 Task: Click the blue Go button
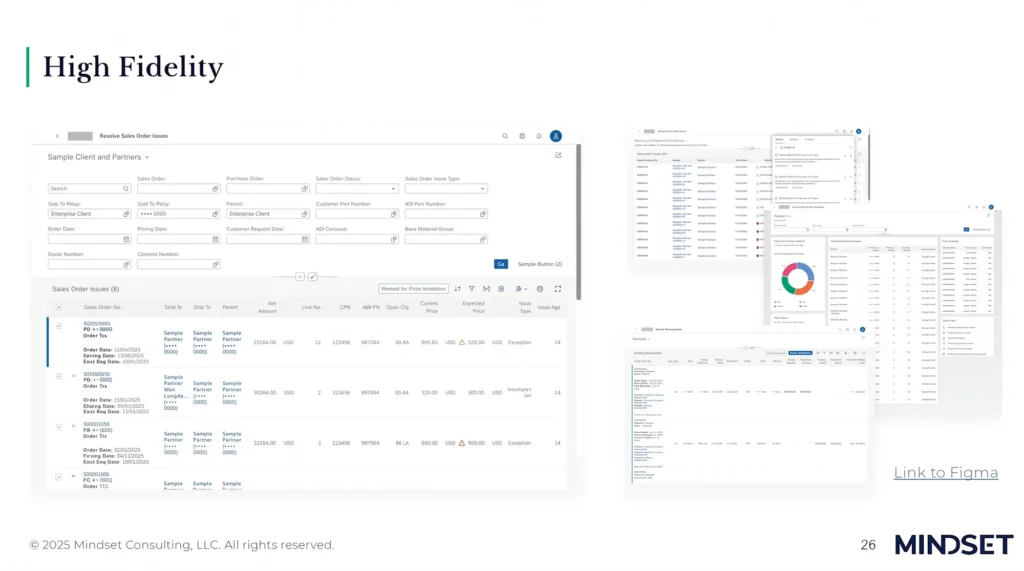[501, 264]
